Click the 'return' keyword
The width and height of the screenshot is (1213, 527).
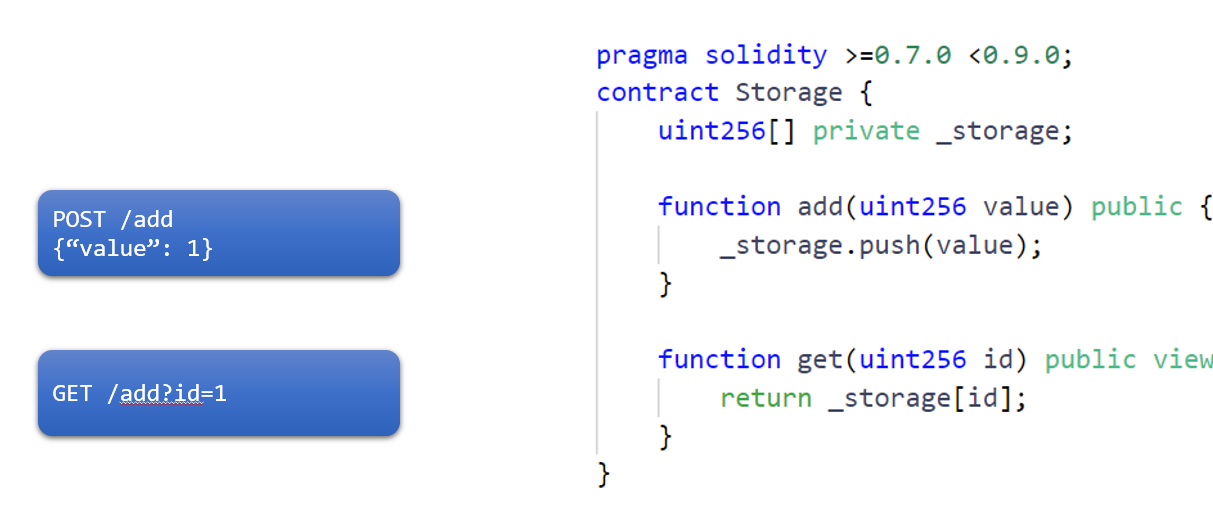pos(765,399)
